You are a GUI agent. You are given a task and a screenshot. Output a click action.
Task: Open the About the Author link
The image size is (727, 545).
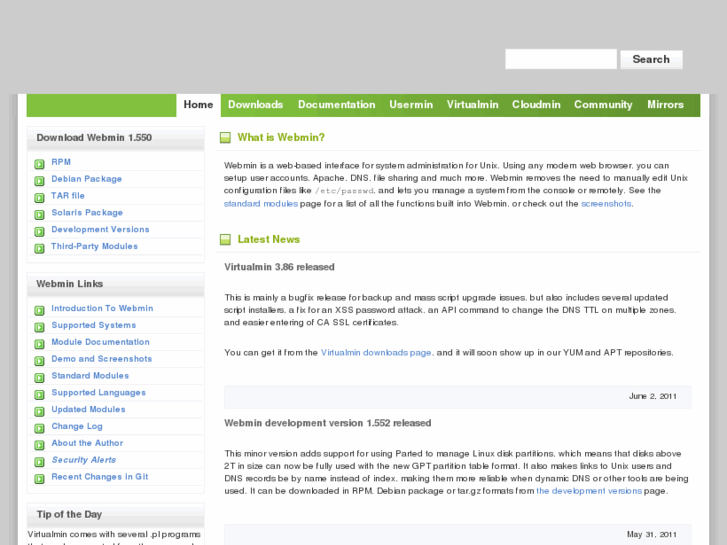88,443
